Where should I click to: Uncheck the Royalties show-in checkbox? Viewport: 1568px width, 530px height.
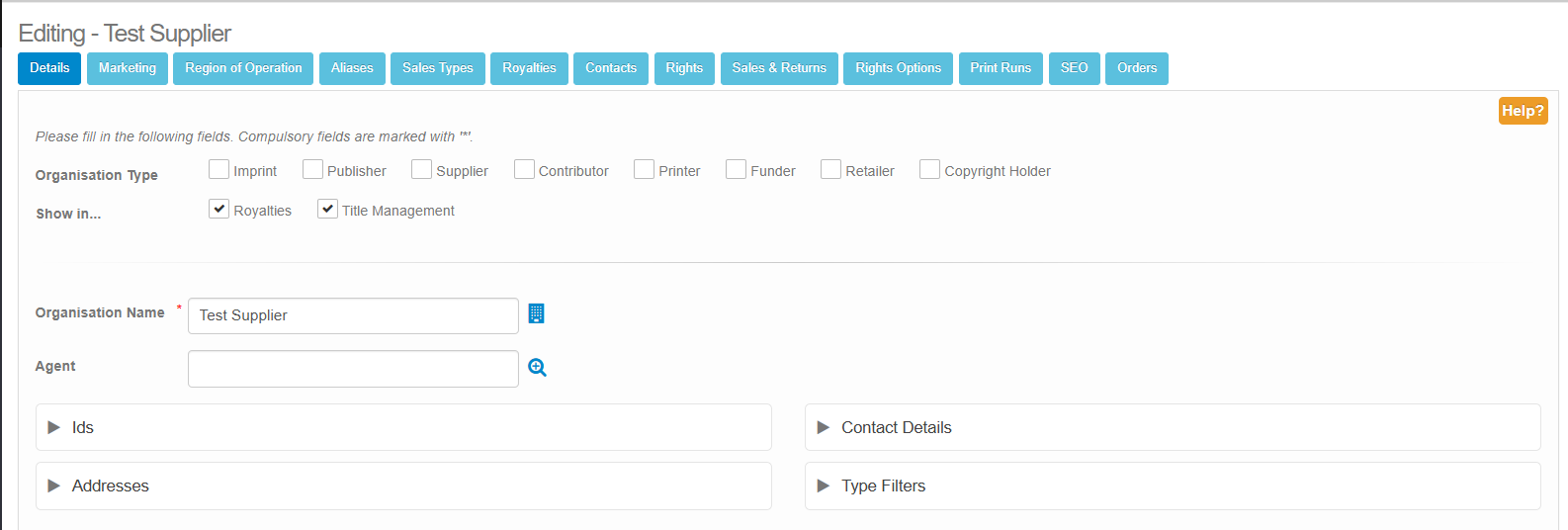tap(218, 209)
